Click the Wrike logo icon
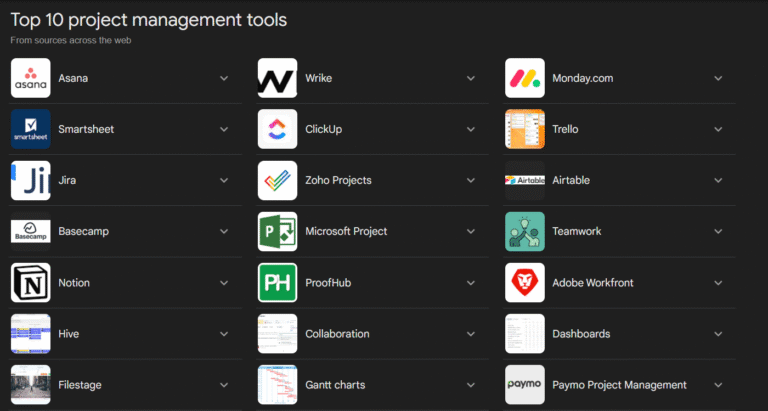 [x=277, y=78]
